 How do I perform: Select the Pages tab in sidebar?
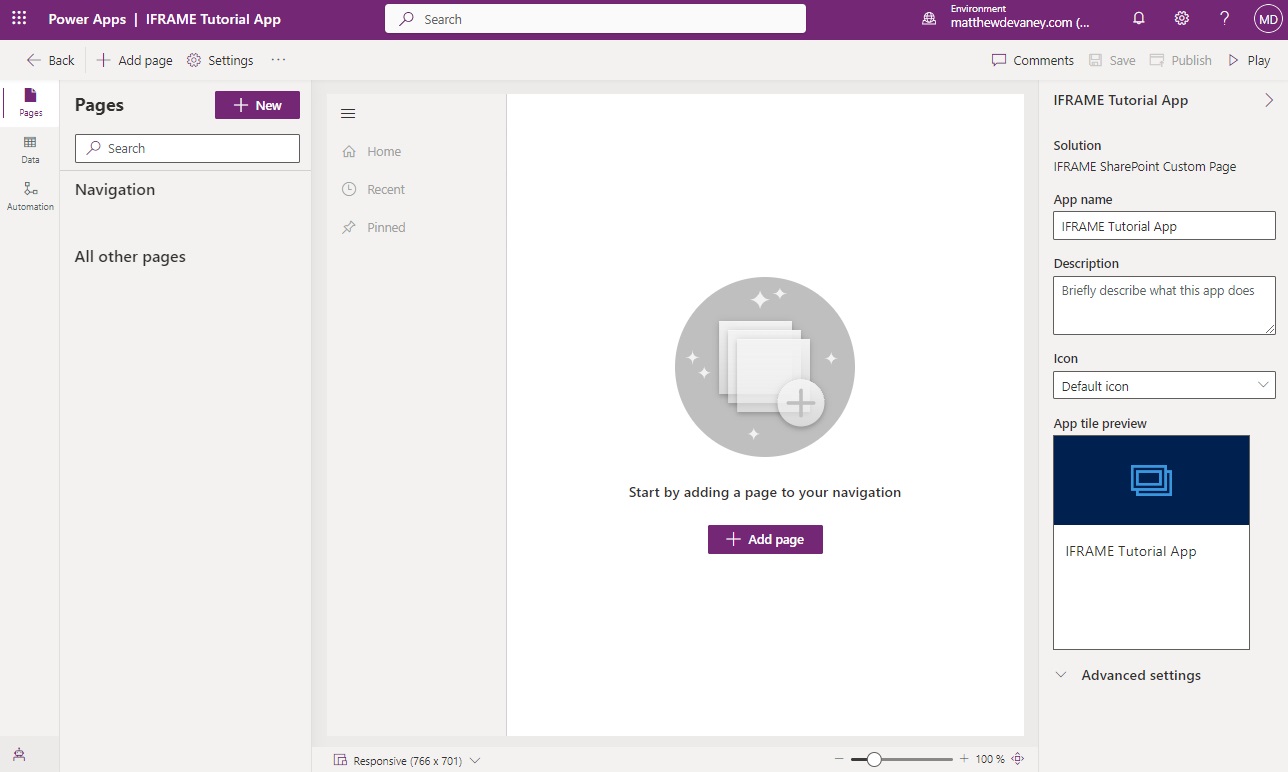(x=30, y=102)
